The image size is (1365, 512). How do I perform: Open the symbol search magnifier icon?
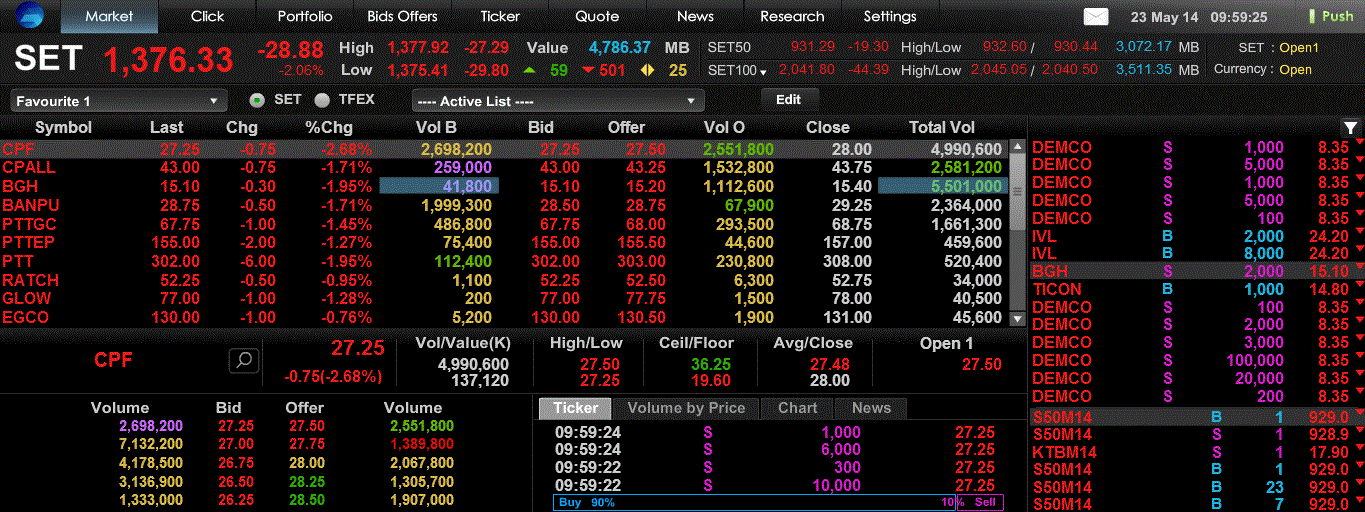click(244, 360)
